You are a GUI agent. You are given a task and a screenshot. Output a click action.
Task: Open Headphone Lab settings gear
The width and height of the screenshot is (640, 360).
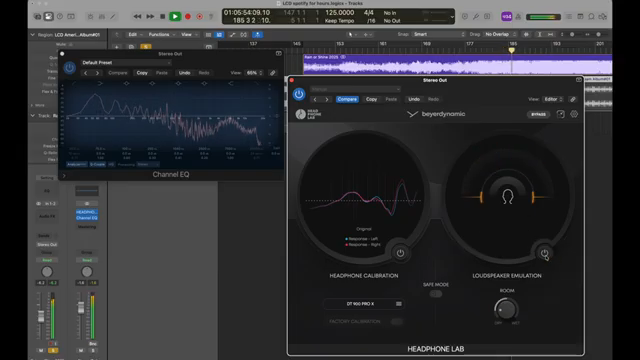coord(574,114)
